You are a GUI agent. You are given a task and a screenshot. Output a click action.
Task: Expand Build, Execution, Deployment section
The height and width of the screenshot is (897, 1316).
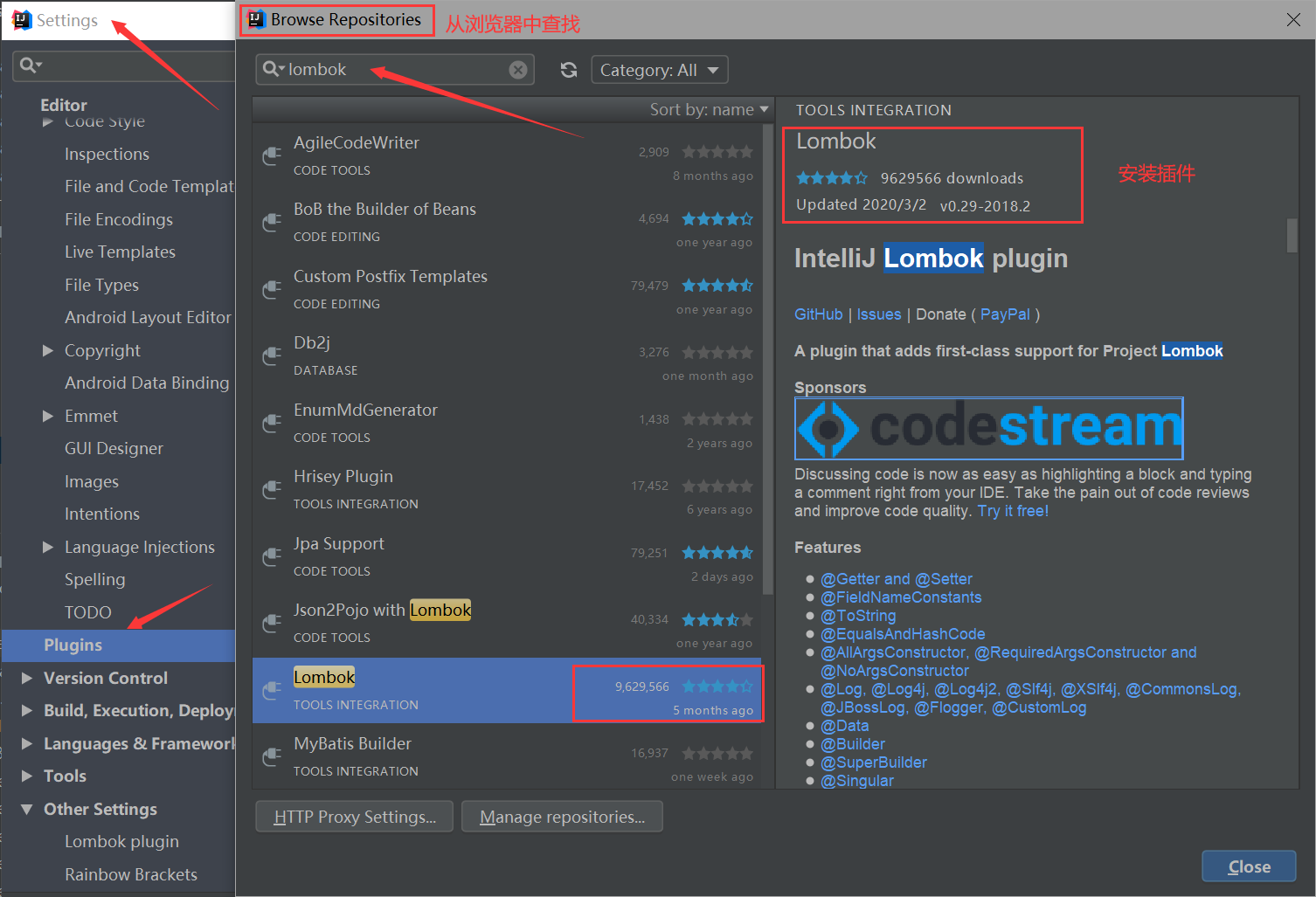pyautogui.click(x=27, y=710)
